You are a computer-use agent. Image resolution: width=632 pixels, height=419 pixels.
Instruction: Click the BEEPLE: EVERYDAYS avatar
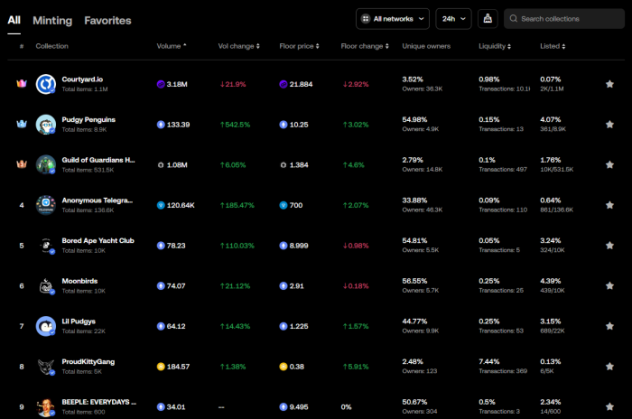(46, 407)
